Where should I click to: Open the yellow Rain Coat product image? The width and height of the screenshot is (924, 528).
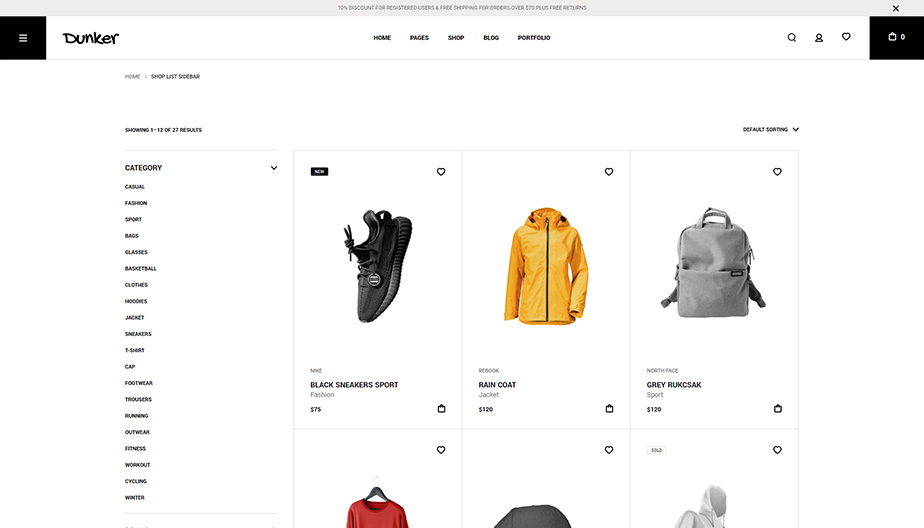[546, 265]
